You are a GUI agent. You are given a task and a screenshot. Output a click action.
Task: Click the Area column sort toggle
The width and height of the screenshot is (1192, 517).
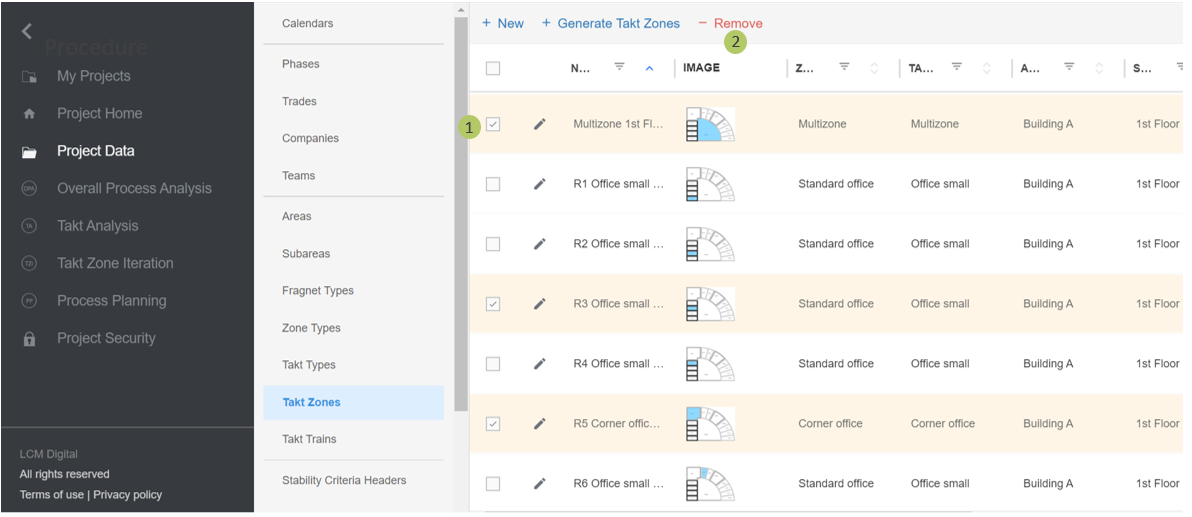pos(1099,68)
